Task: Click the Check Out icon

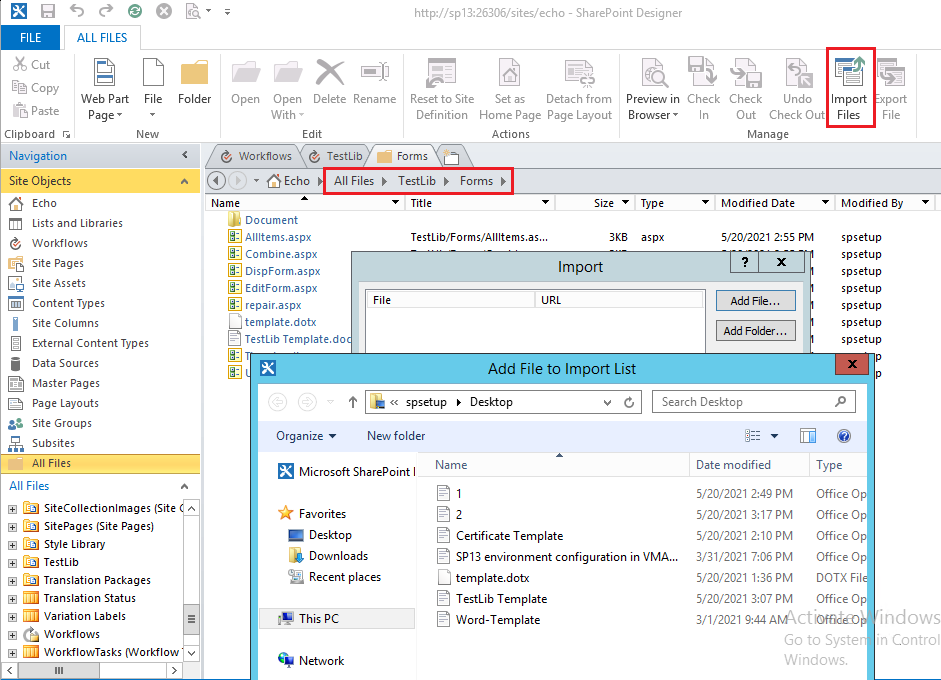Action: tap(745, 73)
